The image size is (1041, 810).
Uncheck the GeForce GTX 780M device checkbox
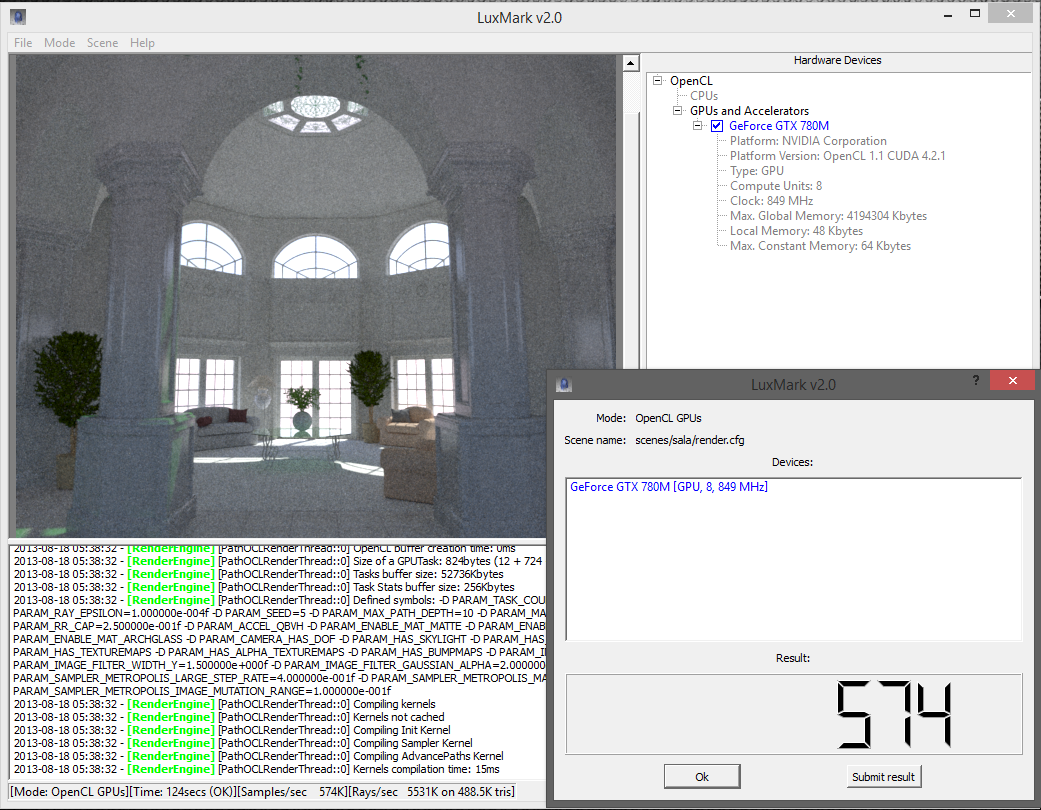point(717,125)
